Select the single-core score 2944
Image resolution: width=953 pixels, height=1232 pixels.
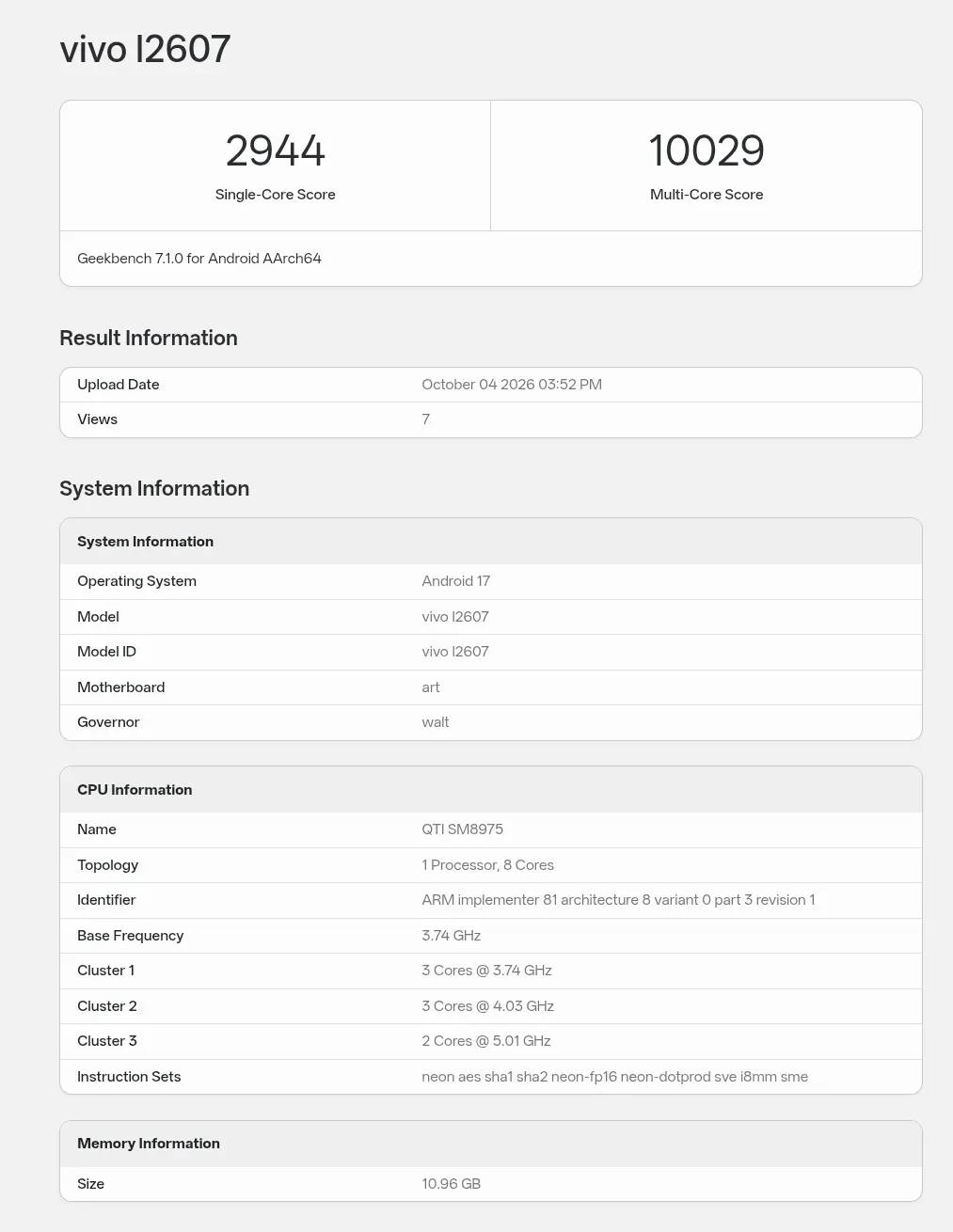pyautogui.click(x=275, y=150)
